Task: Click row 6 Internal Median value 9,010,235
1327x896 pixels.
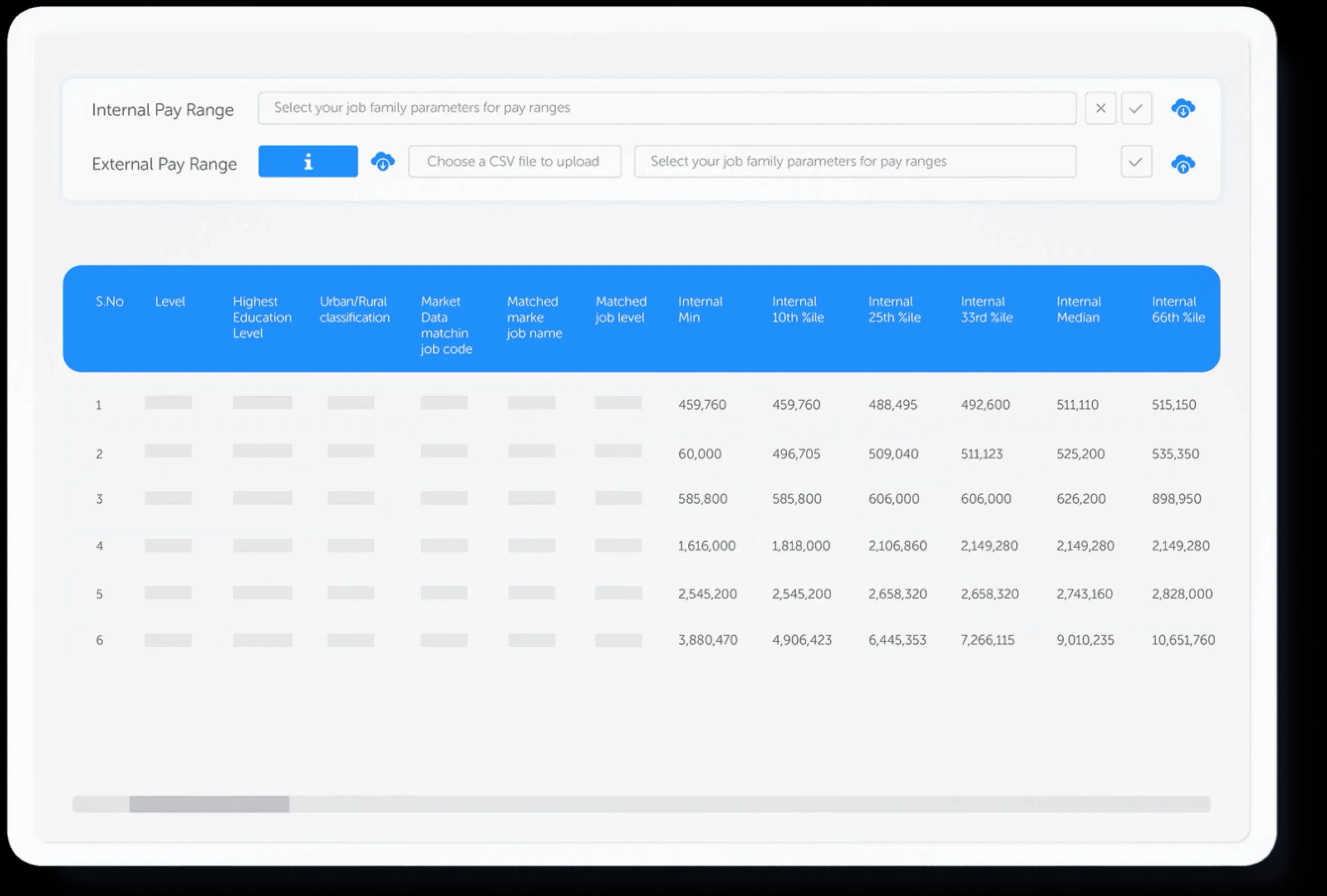Action: tap(1084, 640)
